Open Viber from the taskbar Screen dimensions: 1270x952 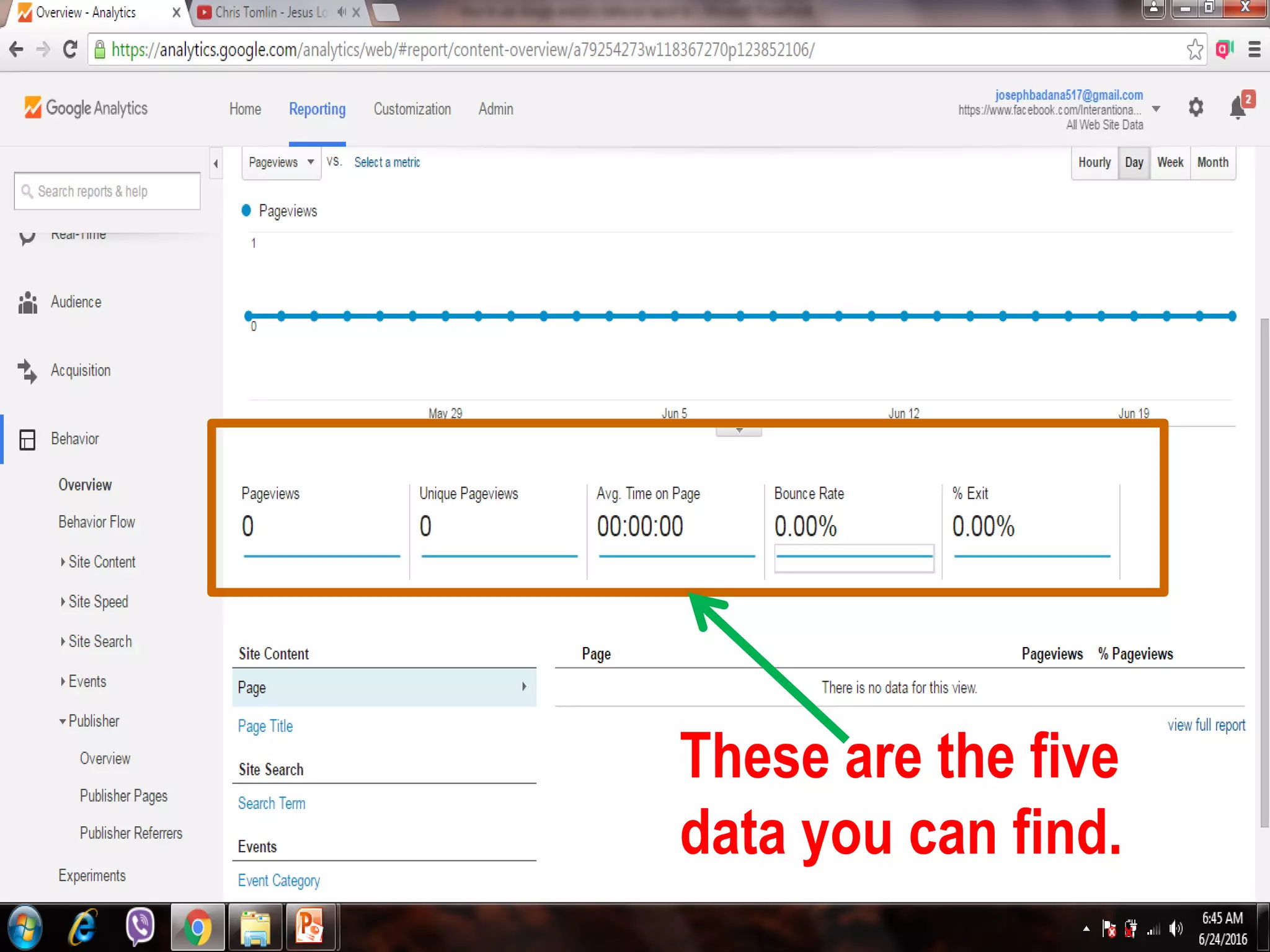(x=140, y=928)
